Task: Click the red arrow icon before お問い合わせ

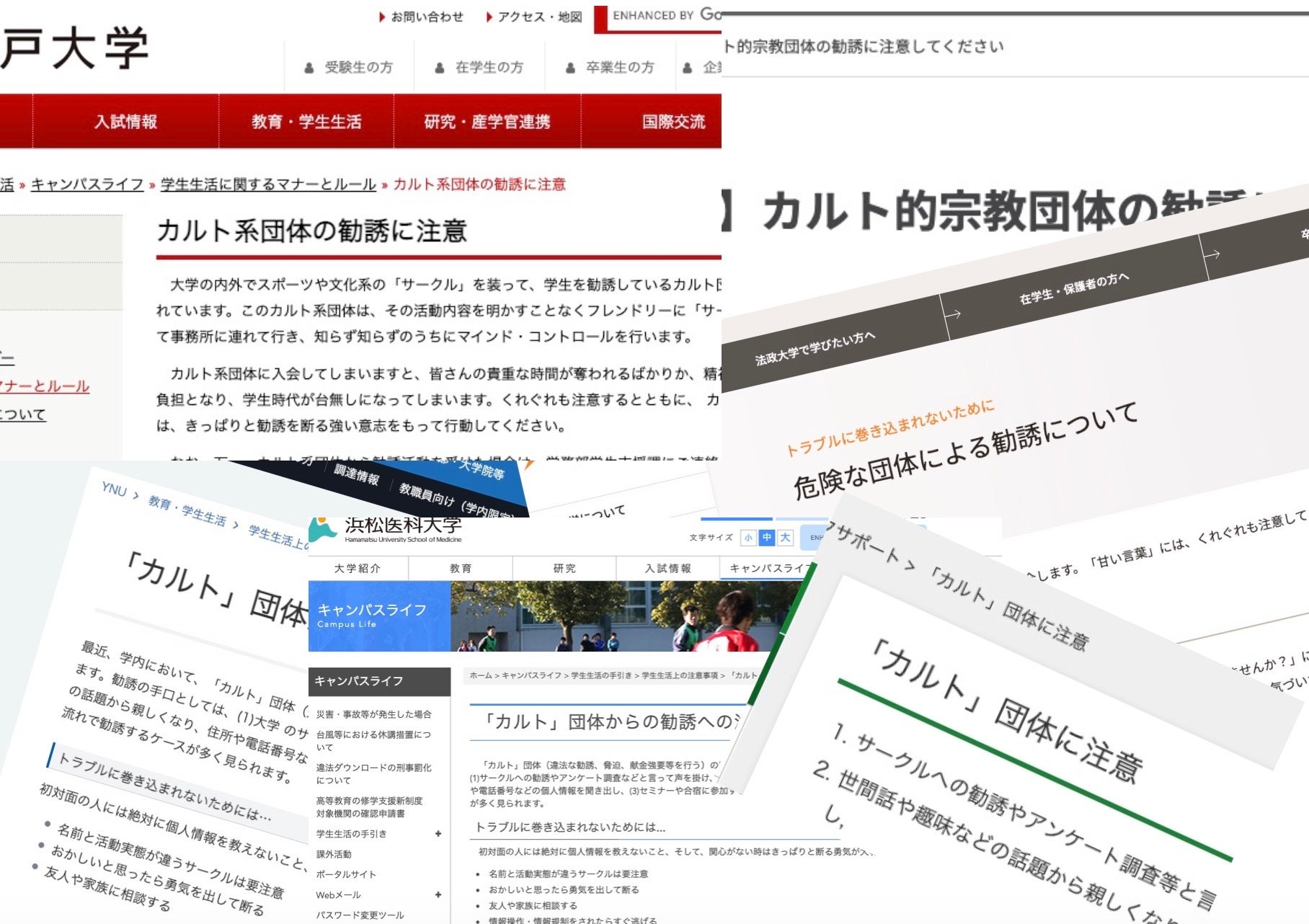Action: (382, 17)
